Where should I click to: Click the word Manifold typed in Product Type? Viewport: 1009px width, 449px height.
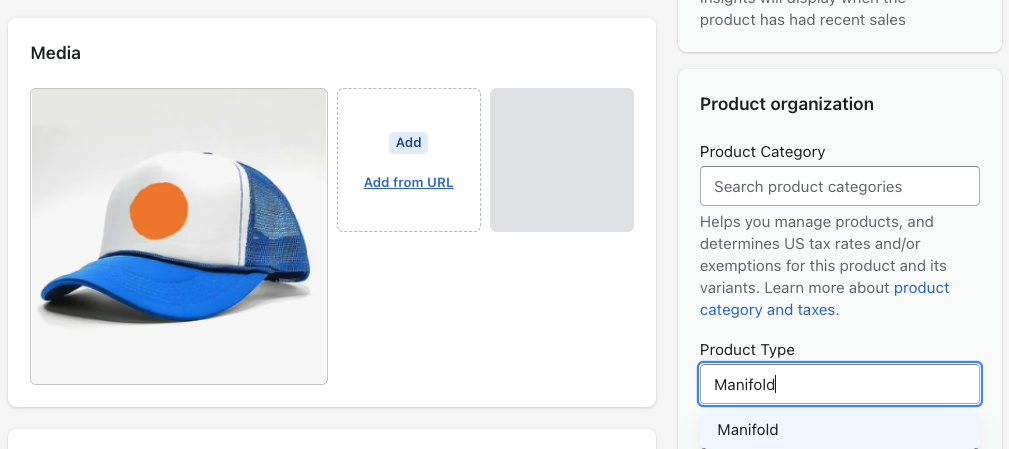pyautogui.click(x=745, y=384)
